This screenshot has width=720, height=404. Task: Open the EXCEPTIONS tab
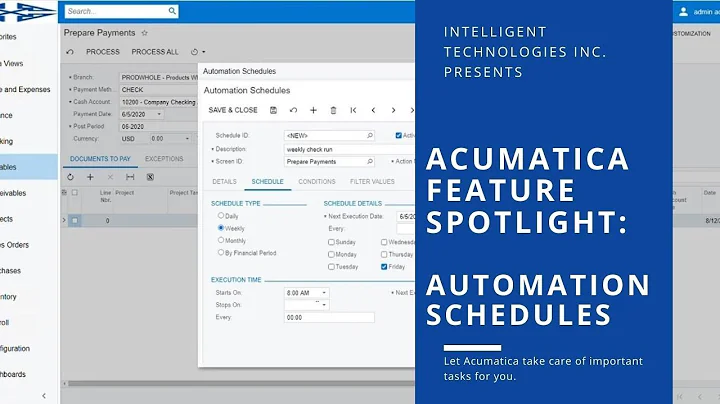coord(164,159)
